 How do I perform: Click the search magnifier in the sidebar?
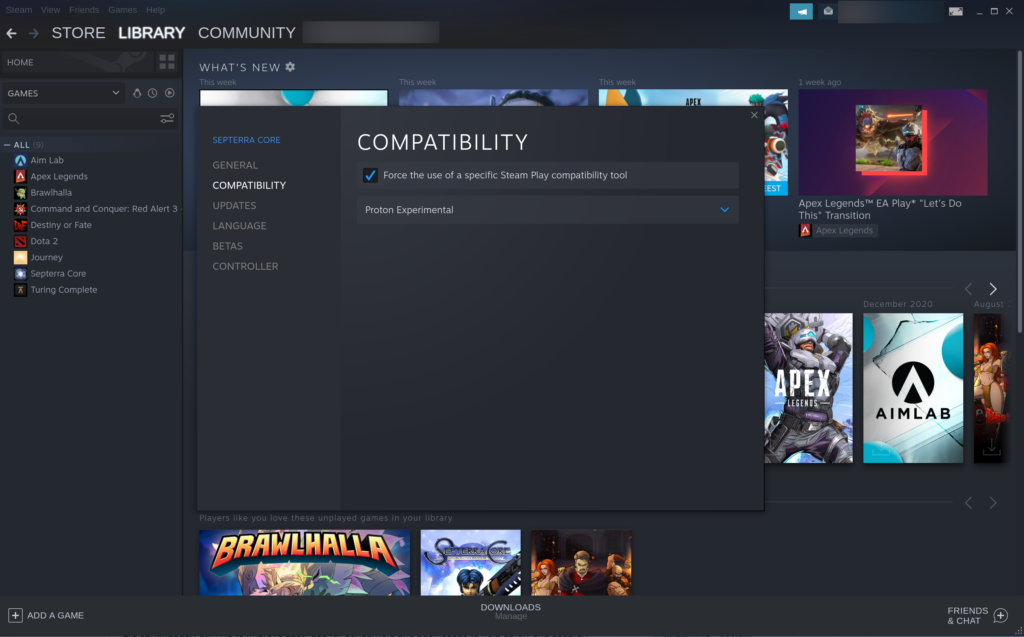coord(13,118)
